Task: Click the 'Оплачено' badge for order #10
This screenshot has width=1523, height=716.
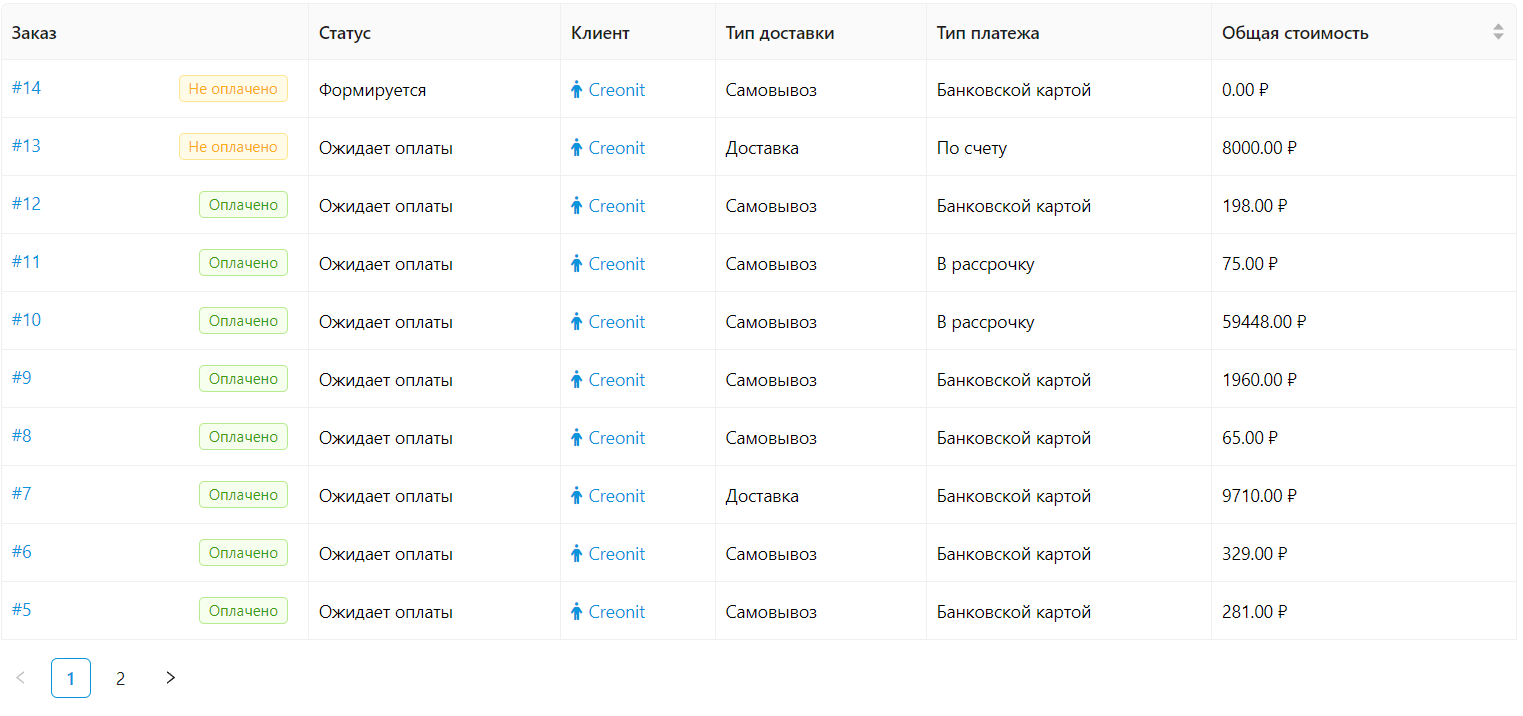Action: [x=243, y=321]
